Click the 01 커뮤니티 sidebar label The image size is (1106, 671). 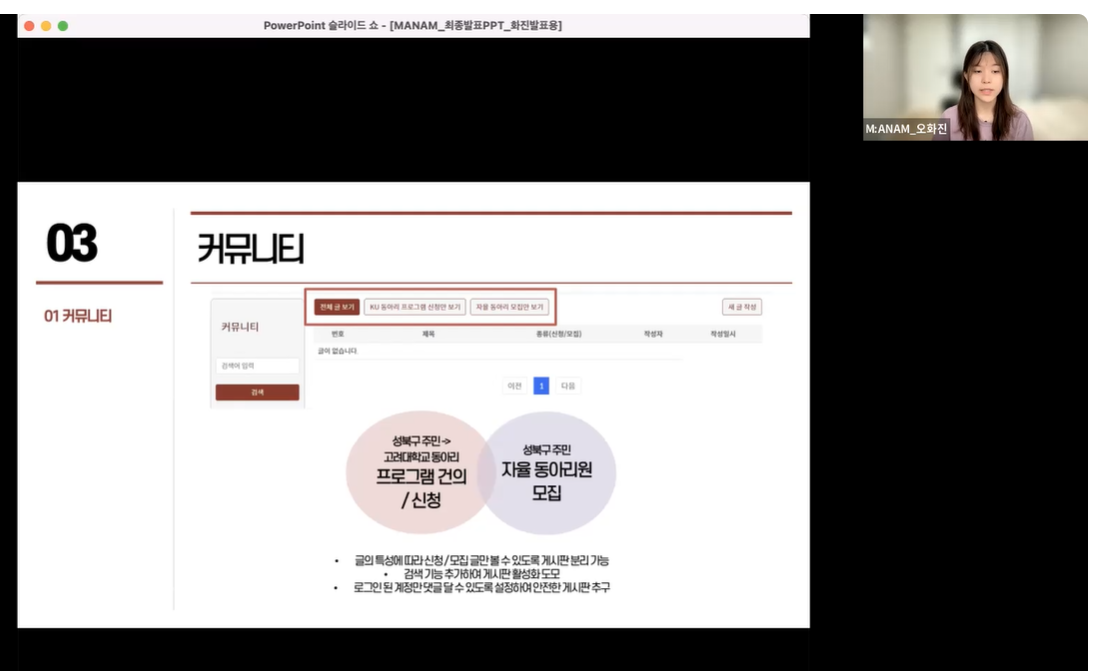[78, 316]
